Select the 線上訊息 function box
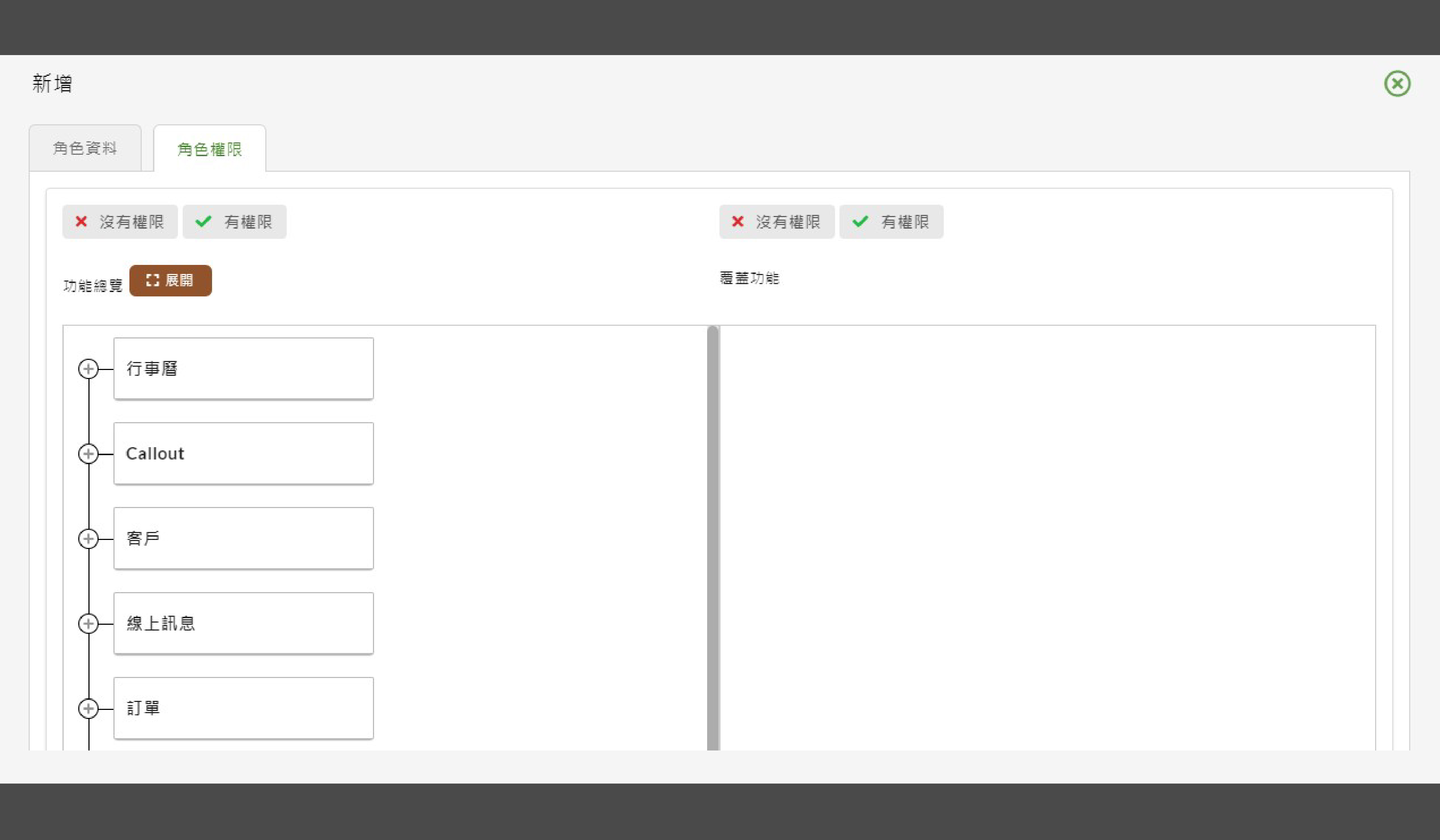The width and height of the screenshot is (1440, 840). (x=244, y=623)
